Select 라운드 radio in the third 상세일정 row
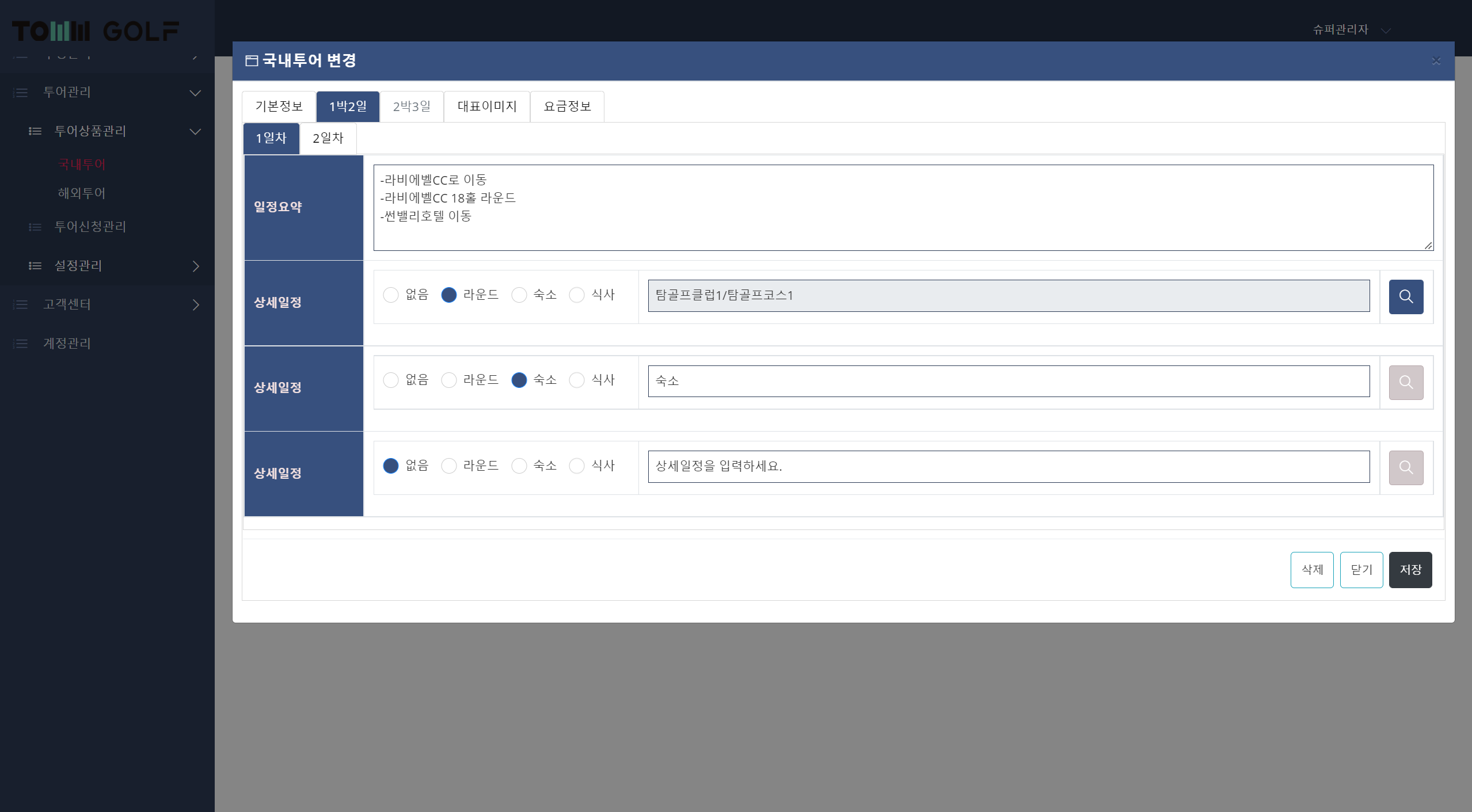This screenshot has width=1472, height=812. pos(448,466)
